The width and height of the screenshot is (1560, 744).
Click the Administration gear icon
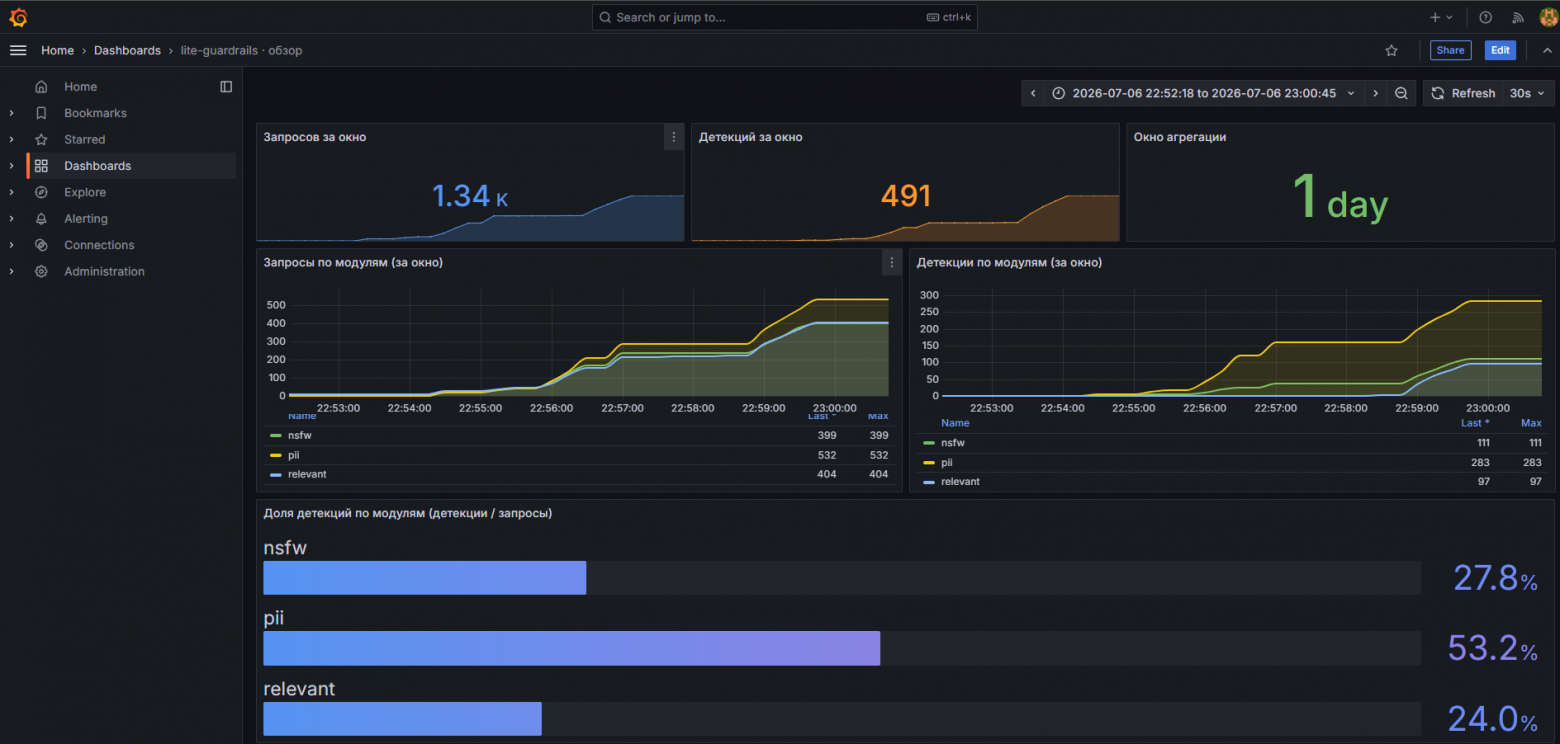(41, 271)
